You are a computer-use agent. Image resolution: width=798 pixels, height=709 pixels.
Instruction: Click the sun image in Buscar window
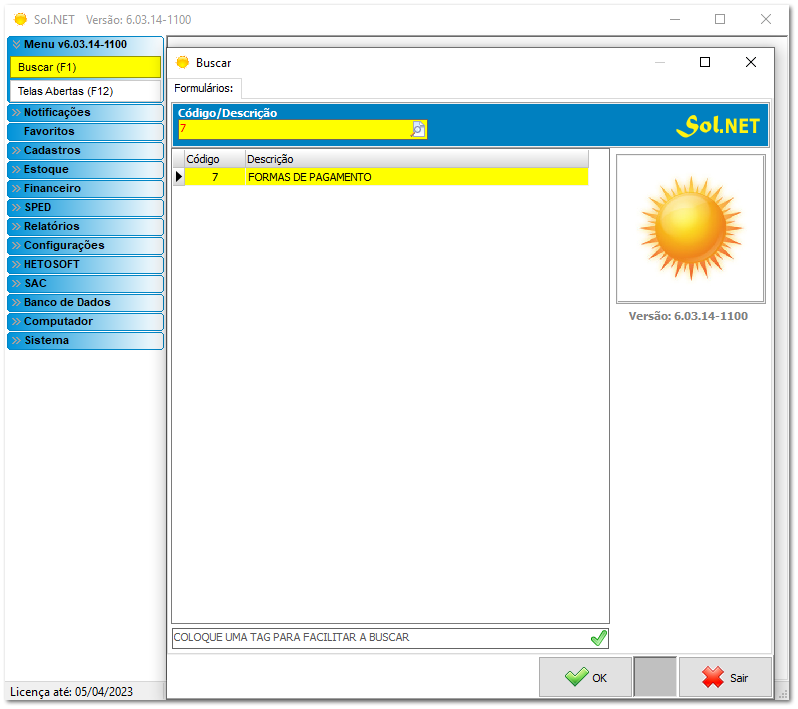click(x=691, y=229)
